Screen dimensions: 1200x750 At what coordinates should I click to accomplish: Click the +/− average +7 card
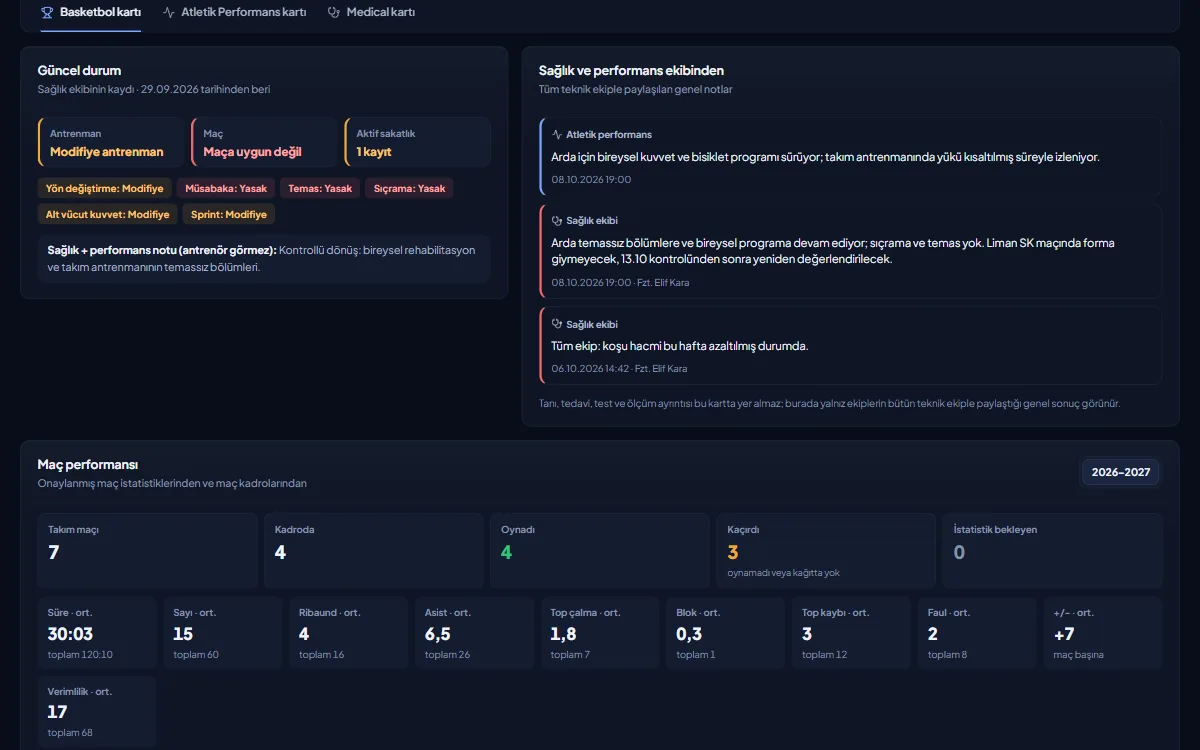point(1103,633)
